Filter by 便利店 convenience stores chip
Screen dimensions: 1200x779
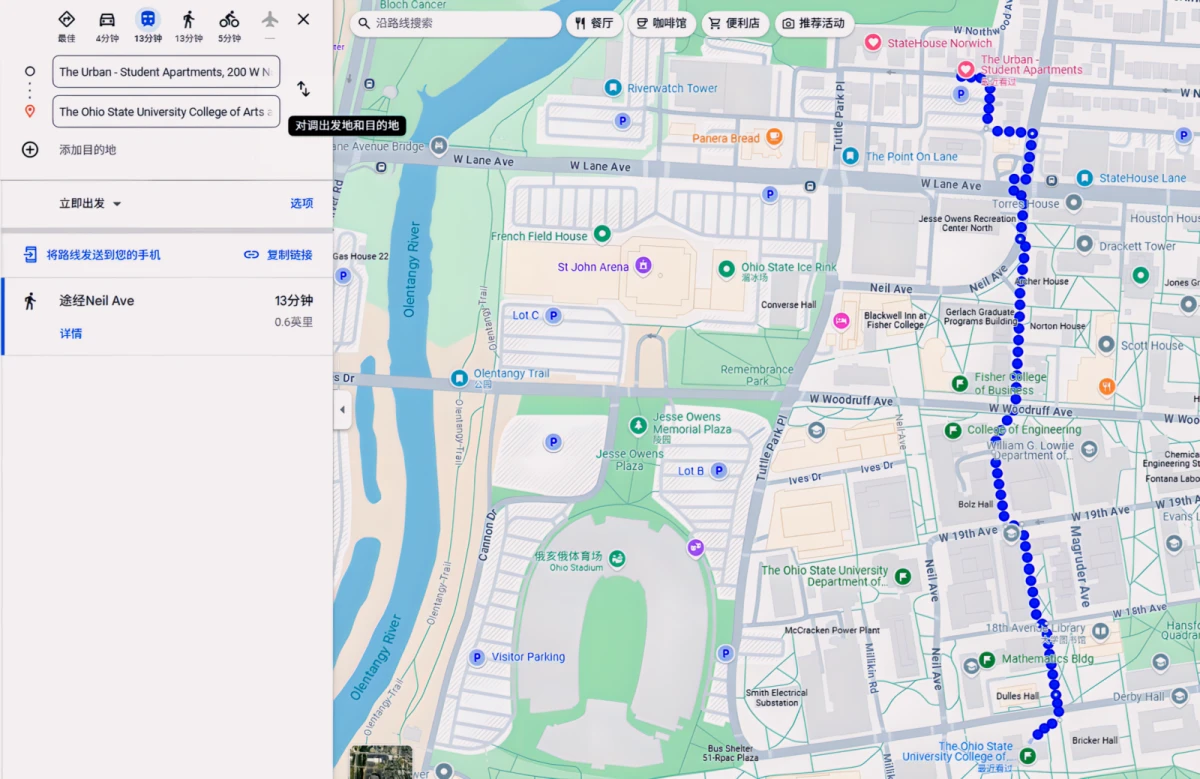point(735,23)
